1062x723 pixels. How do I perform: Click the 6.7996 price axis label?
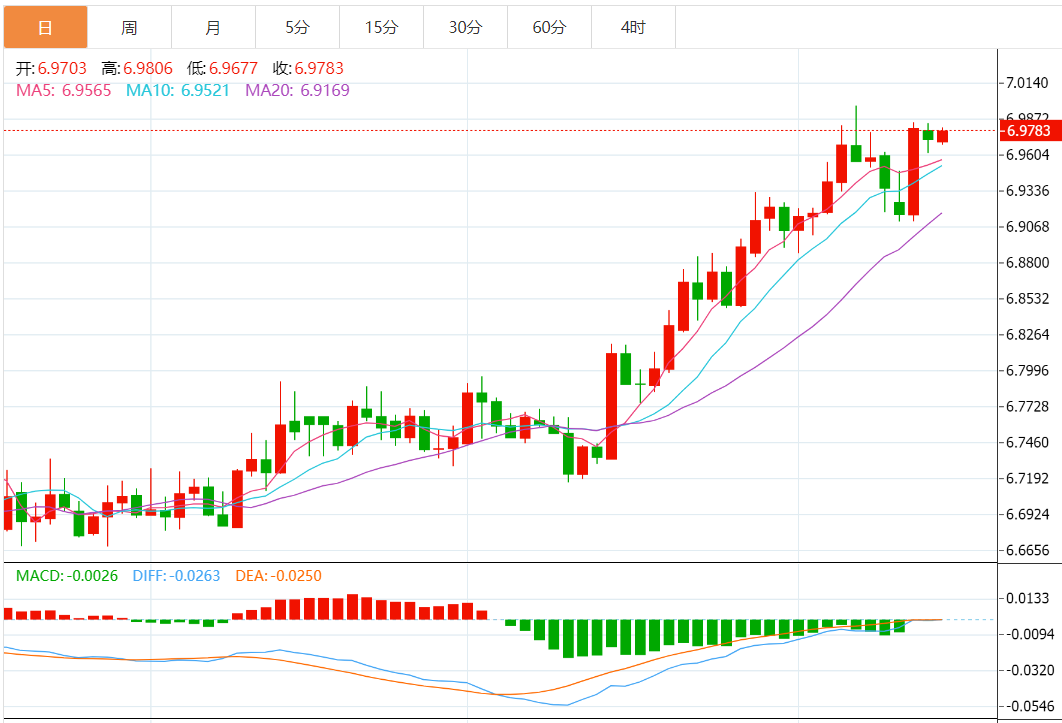1027,370
